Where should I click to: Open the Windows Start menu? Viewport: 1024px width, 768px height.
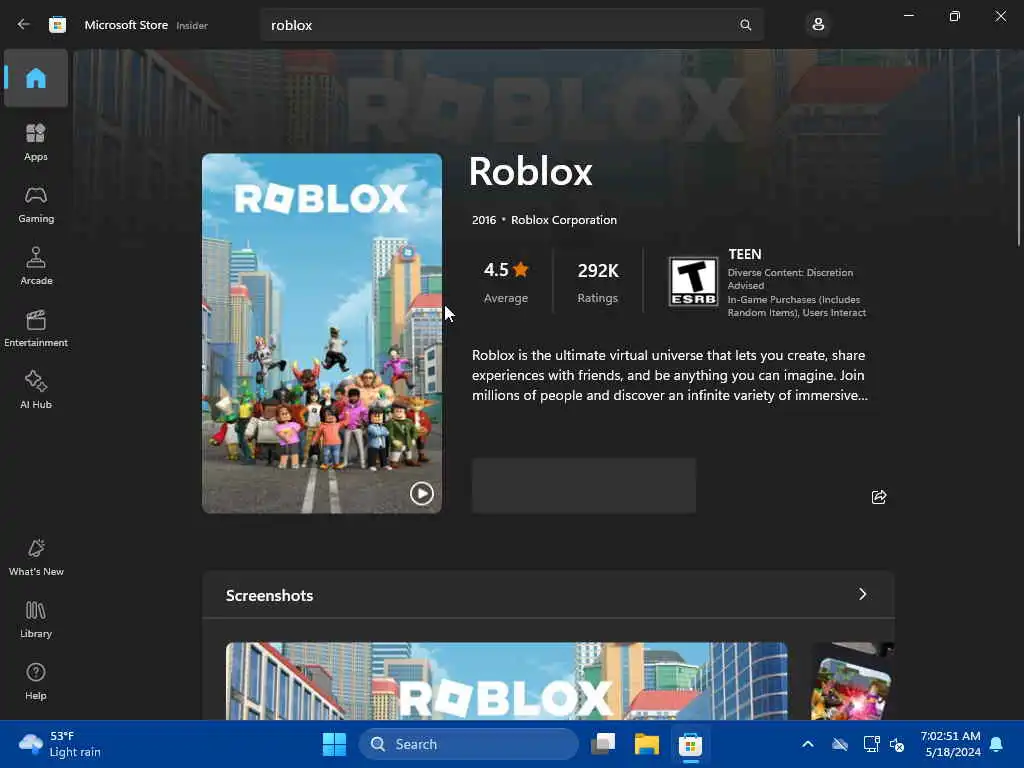[334, 744]
